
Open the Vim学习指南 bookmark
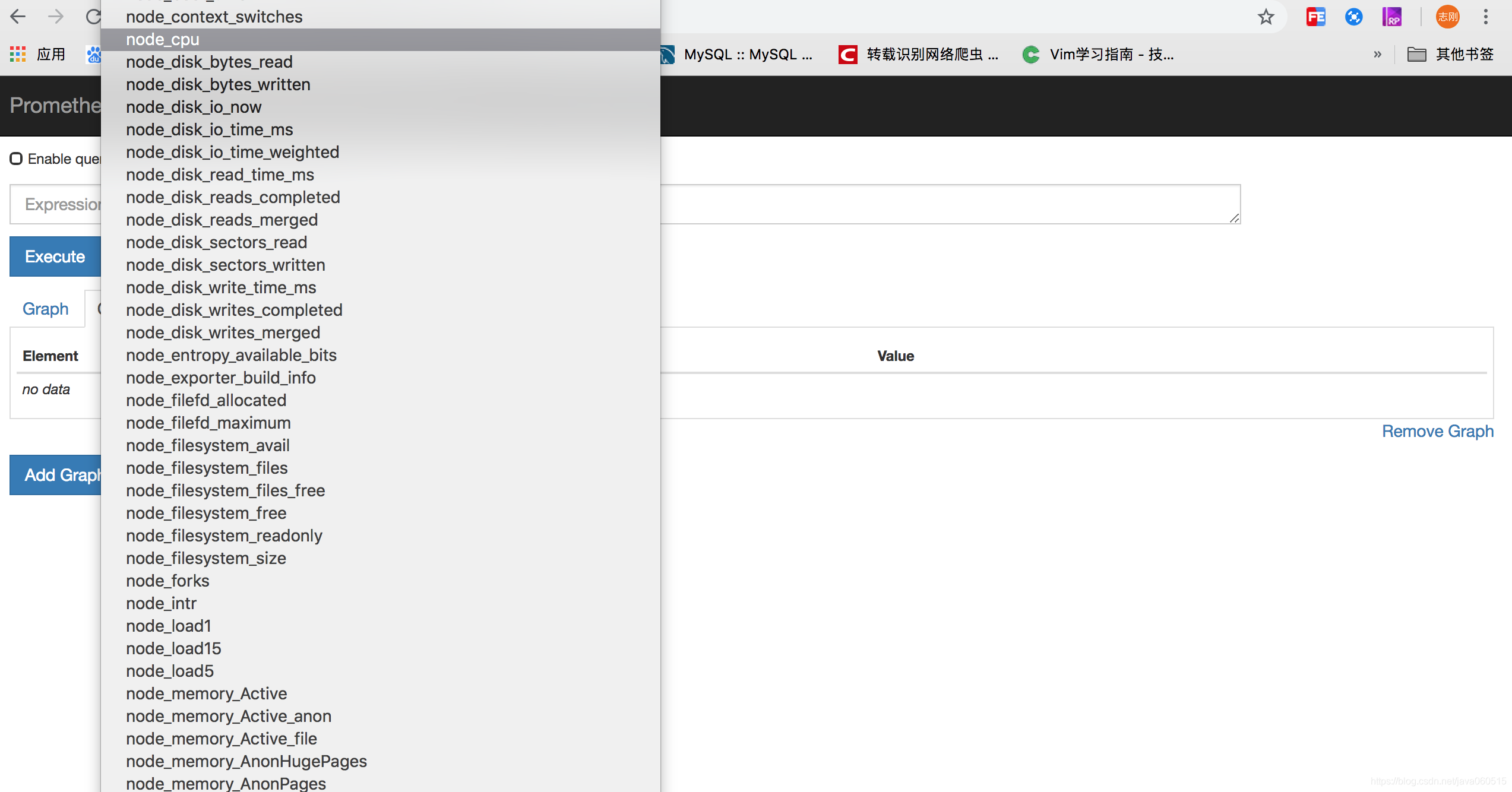1099,54
